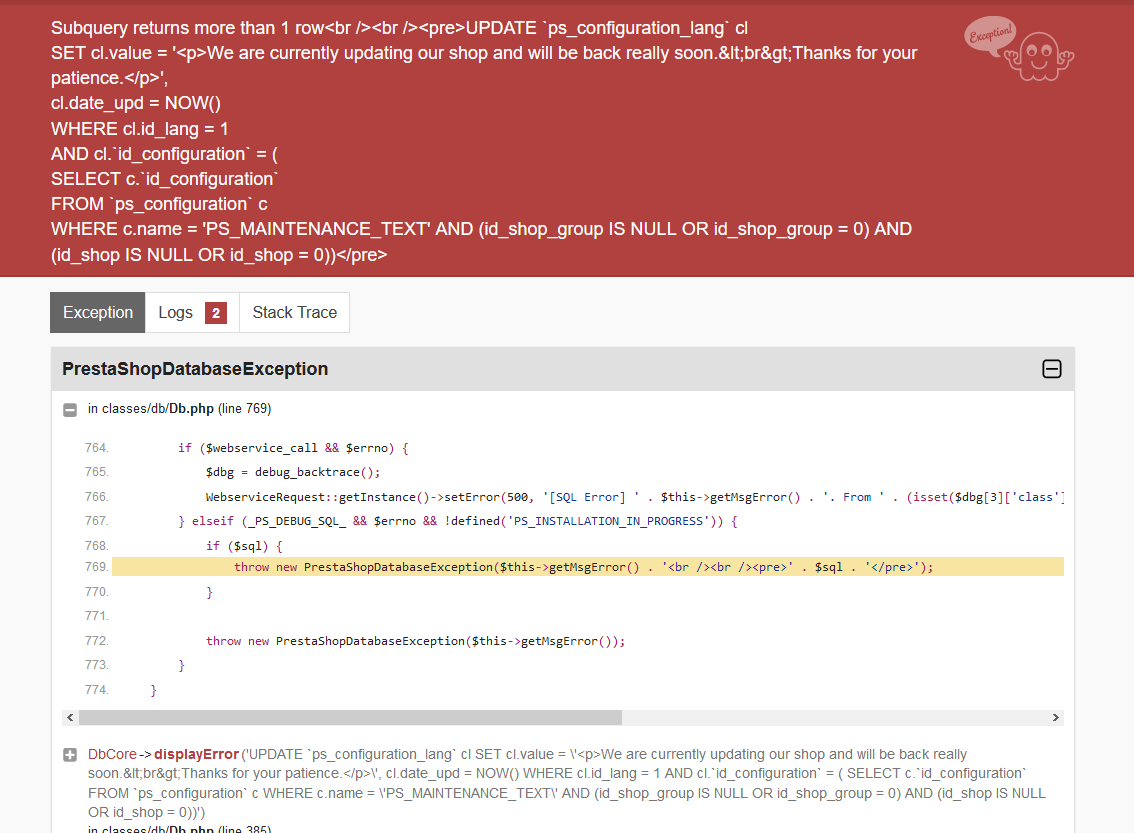Click the red Logs count badge
The width and height of the screenshot is (1134, 833).
[x=216, y=313]
